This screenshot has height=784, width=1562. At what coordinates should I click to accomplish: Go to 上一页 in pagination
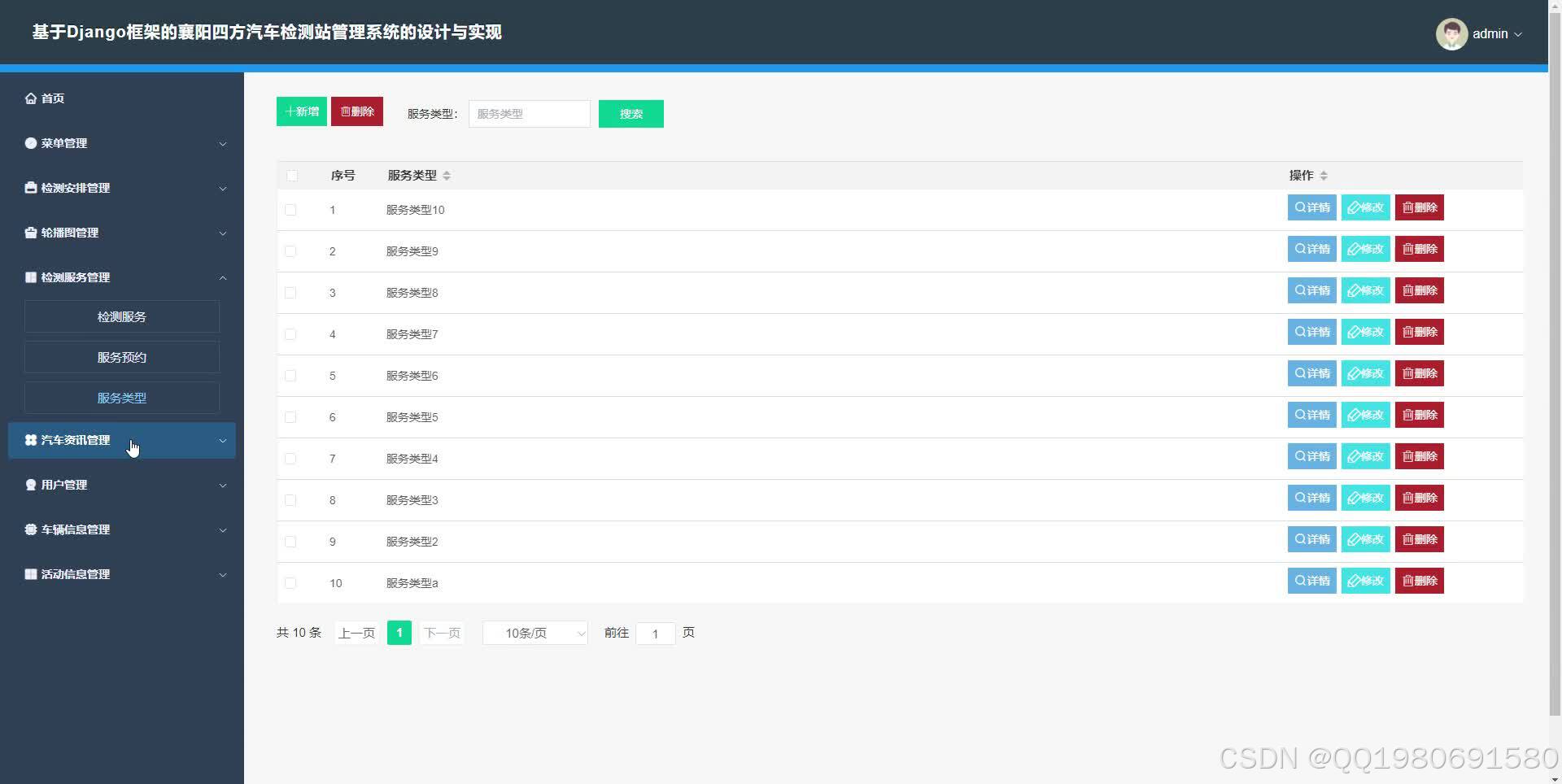click(x=356, y=633)
